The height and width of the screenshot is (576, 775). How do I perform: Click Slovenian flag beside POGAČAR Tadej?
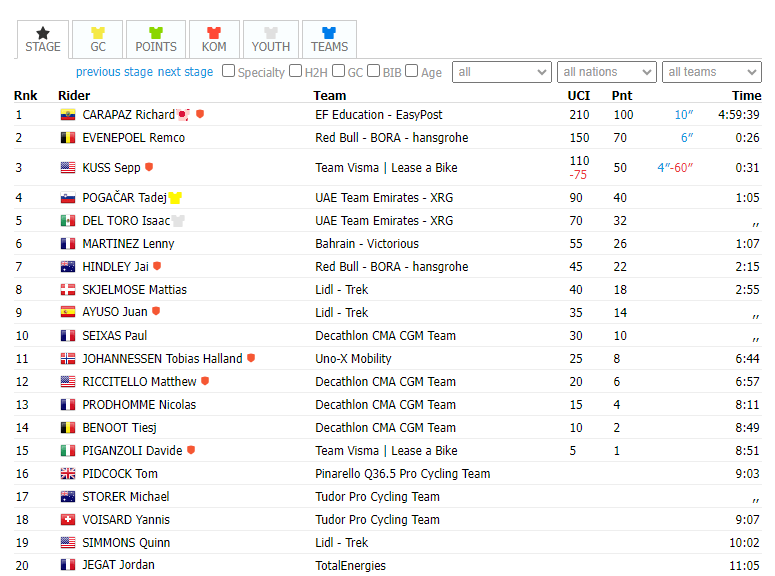[68, 198]
